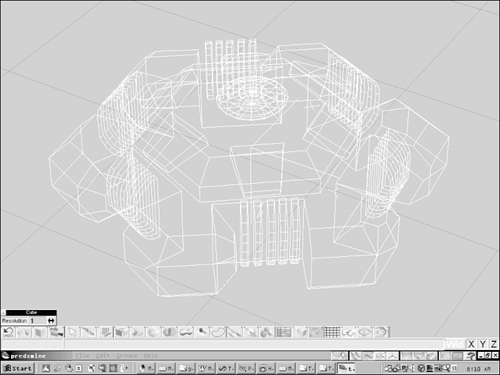Select the solid cube icon beside Undo
The image size is (500, 375).
click(40, 332)
